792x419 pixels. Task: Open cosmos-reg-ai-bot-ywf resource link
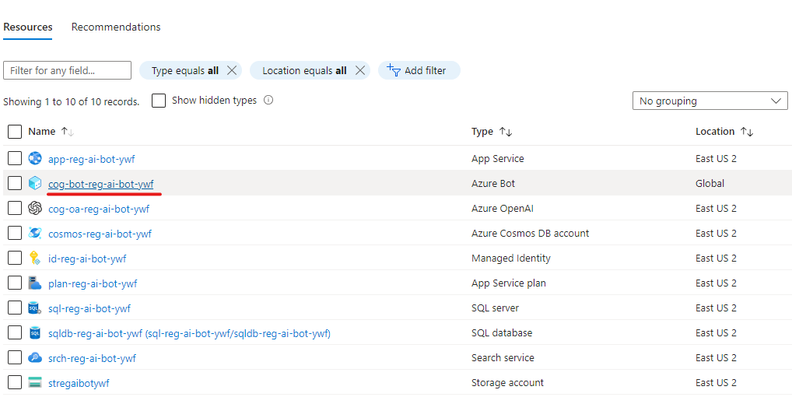(100, 234)
